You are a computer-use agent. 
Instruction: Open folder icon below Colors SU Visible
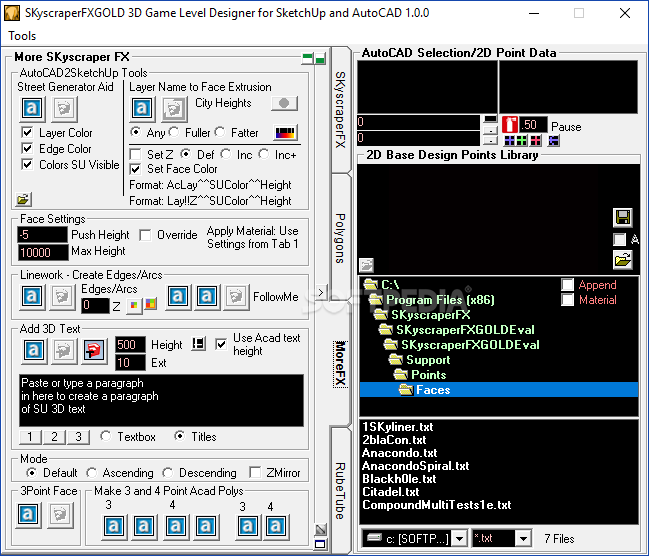point(23,199)
